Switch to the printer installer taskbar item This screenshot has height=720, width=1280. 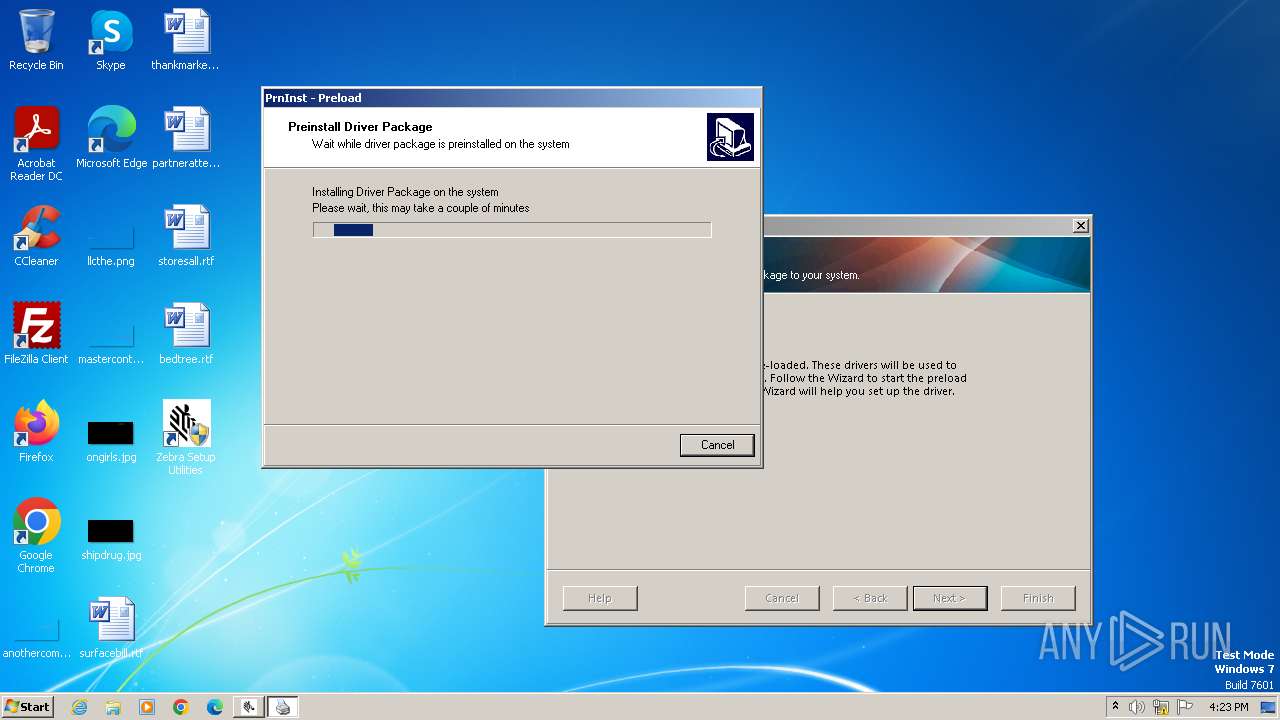tap(283, 707)
